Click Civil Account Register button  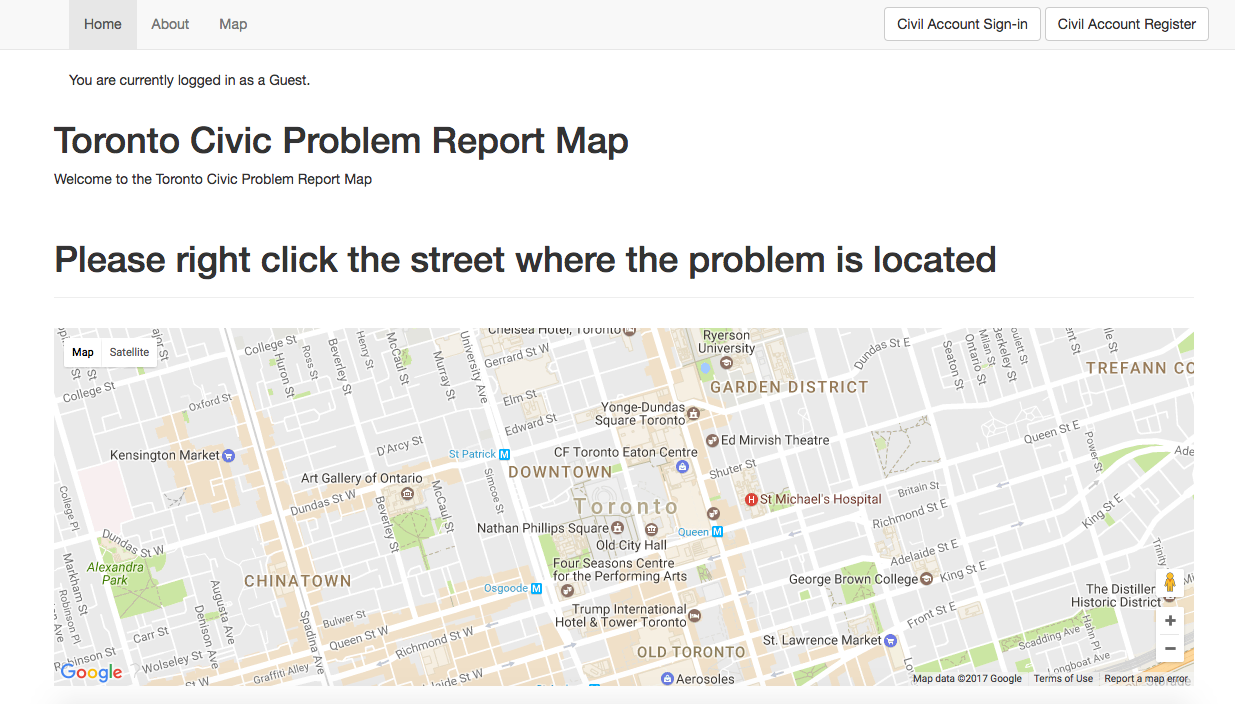click(x=1127, y=24)
